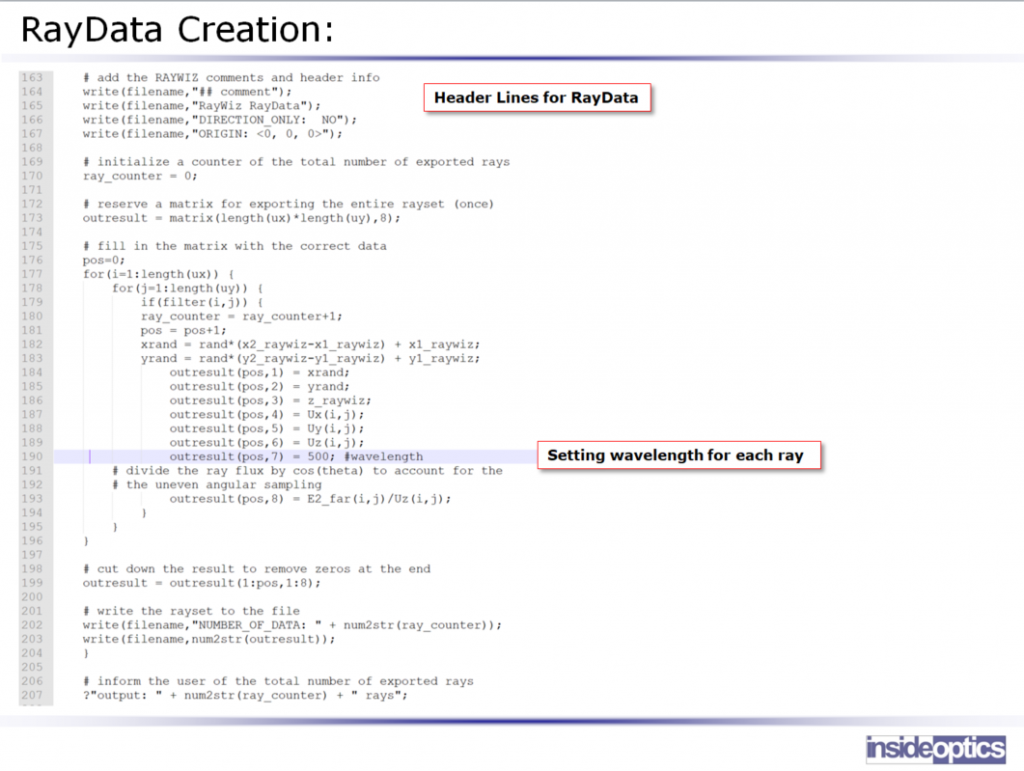Click line number 190 in the gutter

click(x=32, y=456)
